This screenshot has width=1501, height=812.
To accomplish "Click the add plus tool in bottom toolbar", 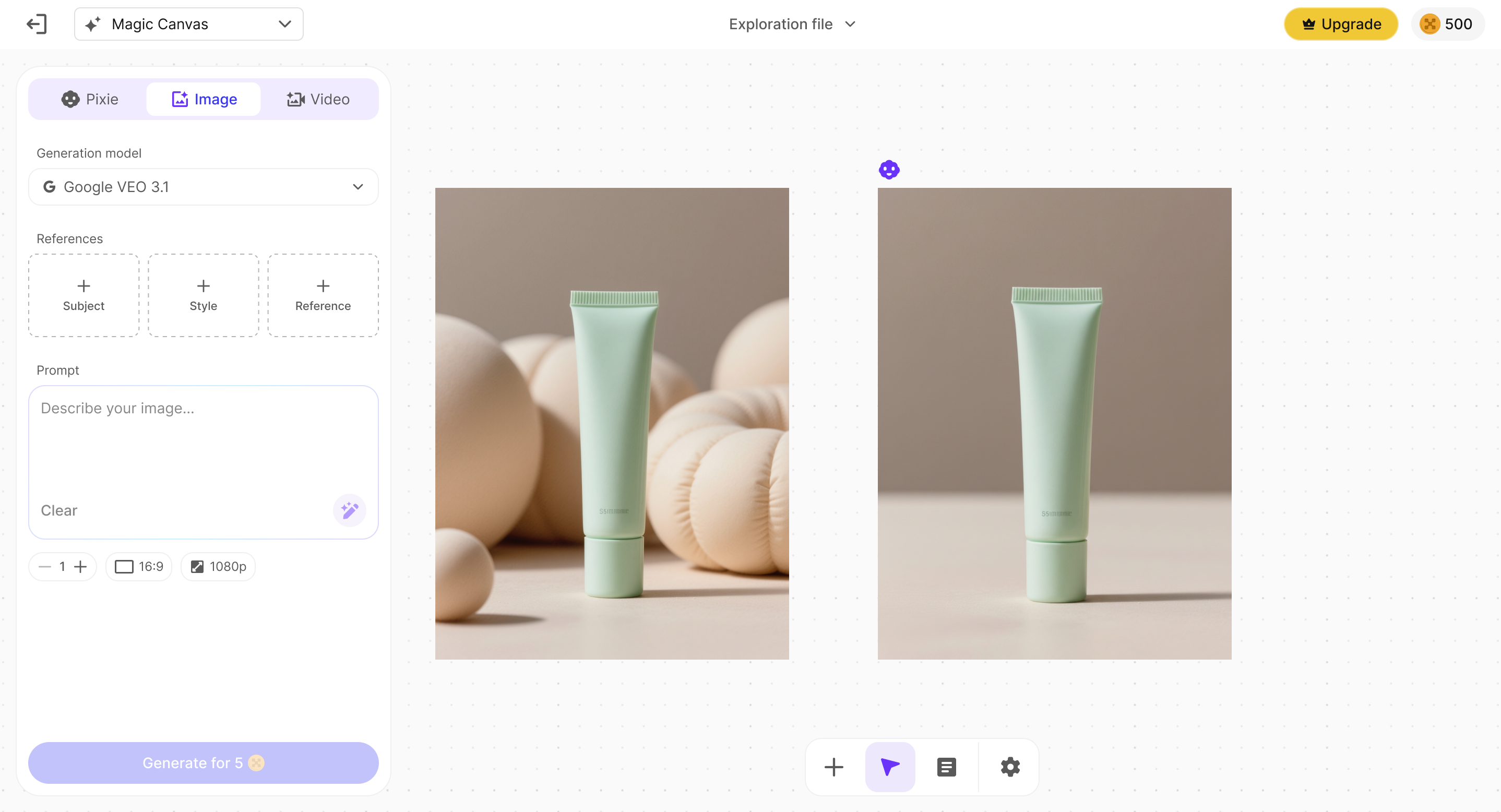I will (x=834, y=767).
